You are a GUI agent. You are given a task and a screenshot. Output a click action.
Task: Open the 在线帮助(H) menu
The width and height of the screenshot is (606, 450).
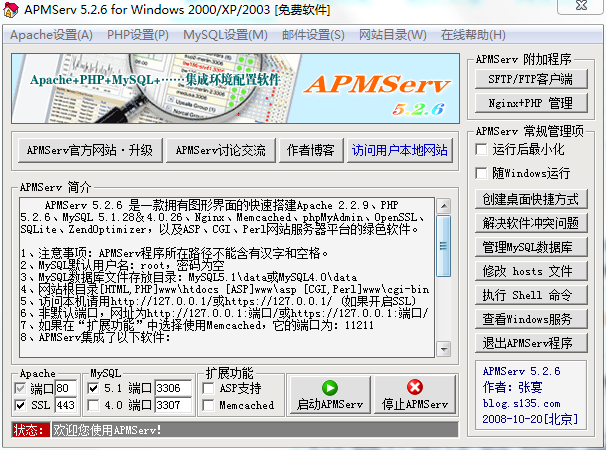(x=473, y=35)
